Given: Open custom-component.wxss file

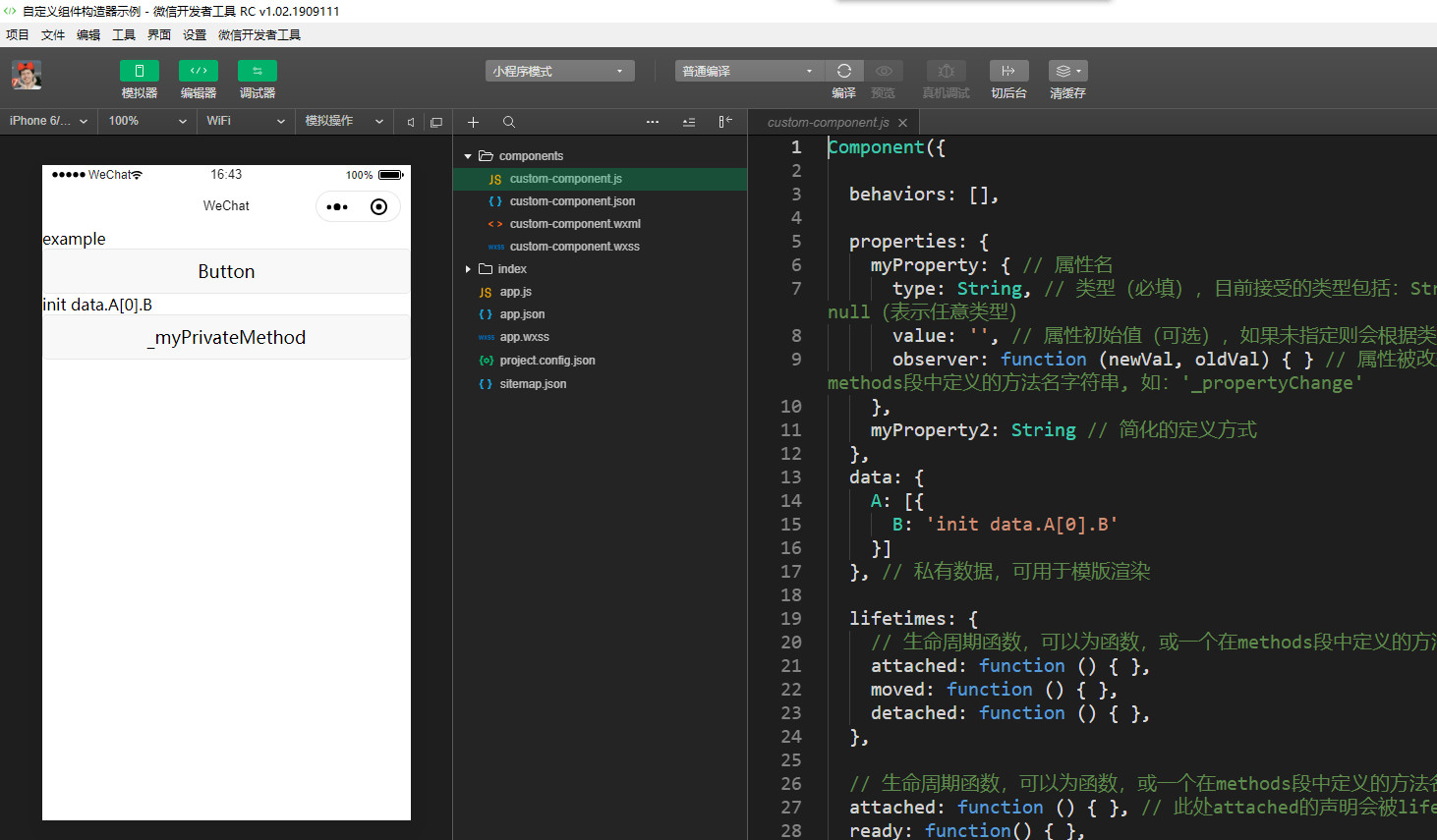Looking at the screenshot, I should [x=600, y=247].
